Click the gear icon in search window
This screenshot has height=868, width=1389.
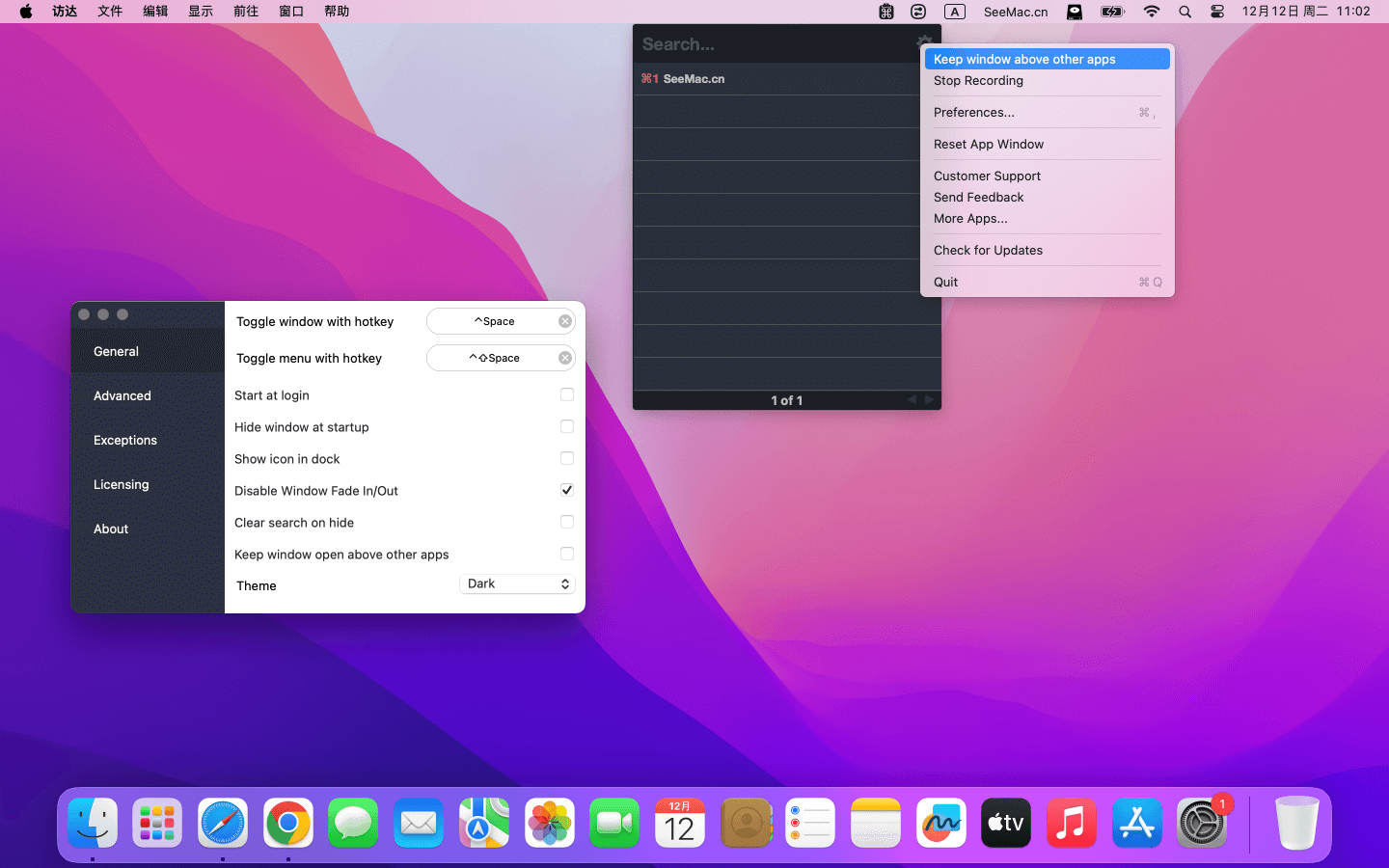coord(924,41)
